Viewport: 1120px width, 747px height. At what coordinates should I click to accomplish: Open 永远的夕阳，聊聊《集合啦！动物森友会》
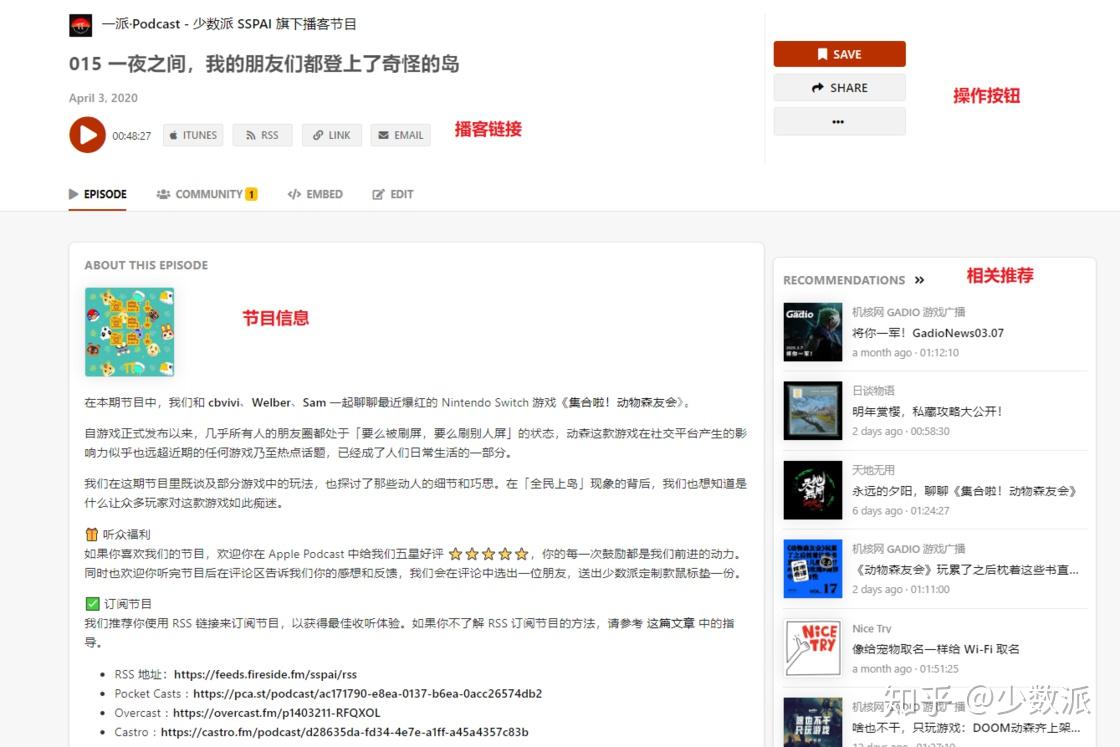tap(964, 491)
